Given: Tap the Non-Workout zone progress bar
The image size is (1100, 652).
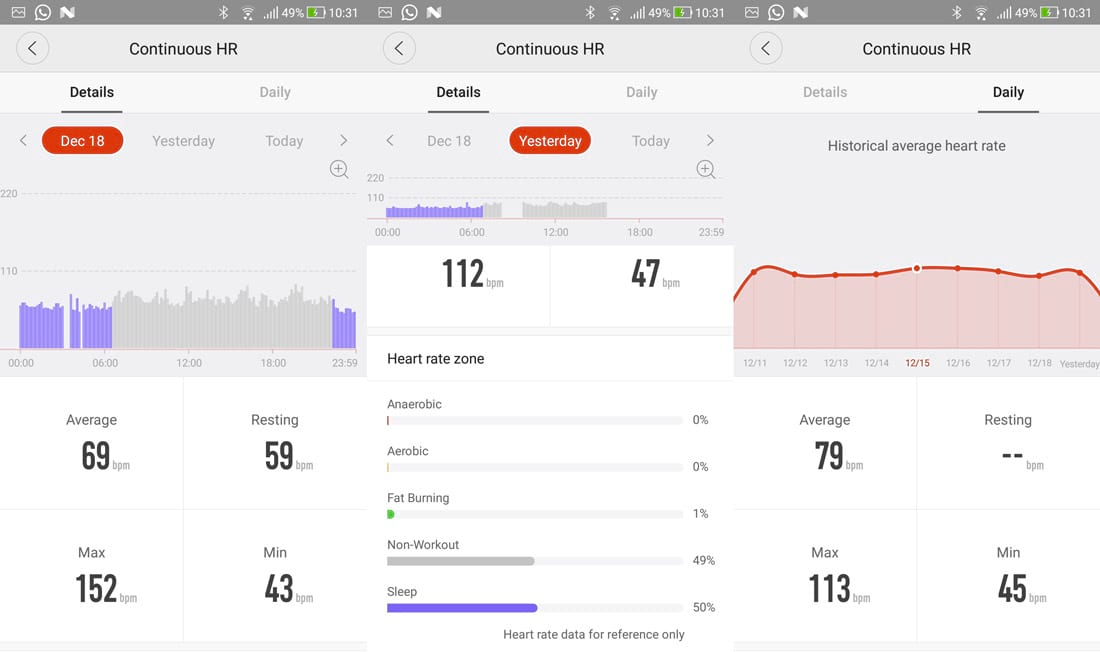Looking at the screenshot, I should pyautogui.click(x=535, y=561).
